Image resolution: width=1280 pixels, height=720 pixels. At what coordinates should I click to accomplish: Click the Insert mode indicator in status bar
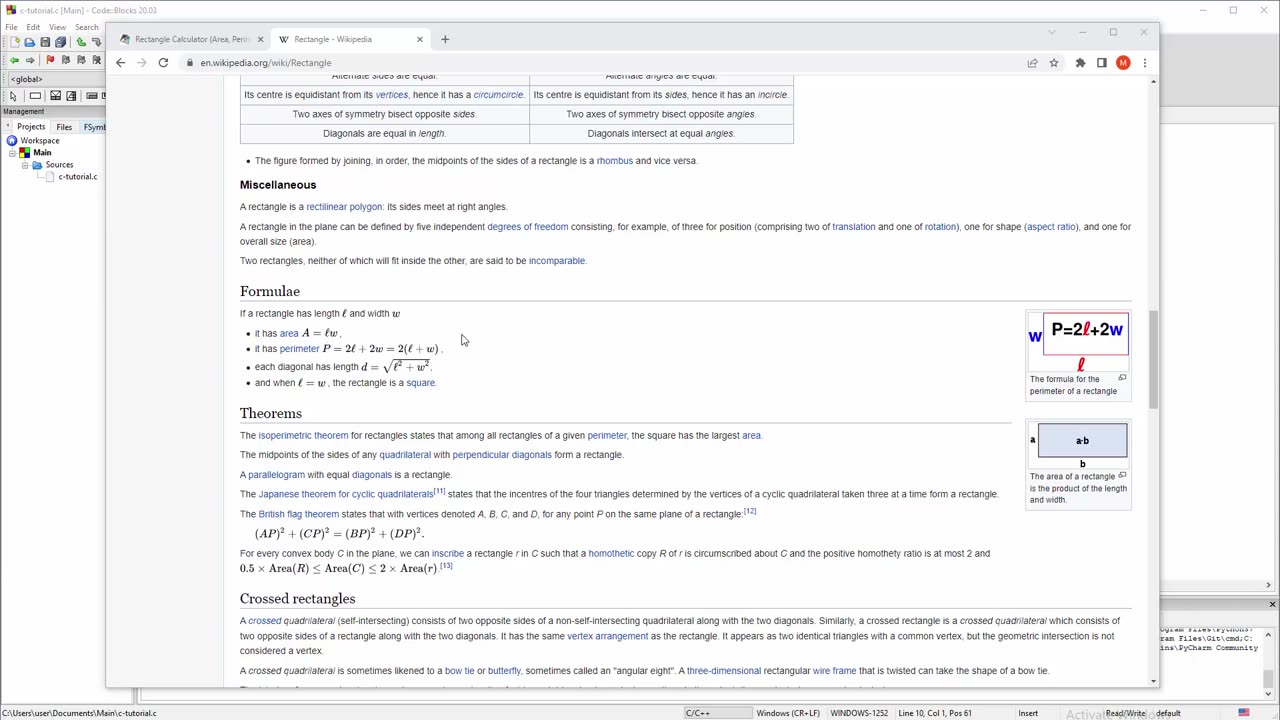coord(1028,713)
